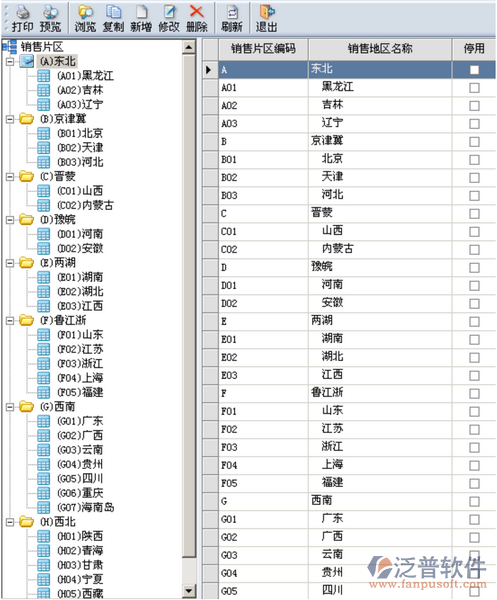Toggle 停用 checkbox for row C01 山西
This screenshot has height=600, width=497.
pyautogui.click(x=474, y=232)
